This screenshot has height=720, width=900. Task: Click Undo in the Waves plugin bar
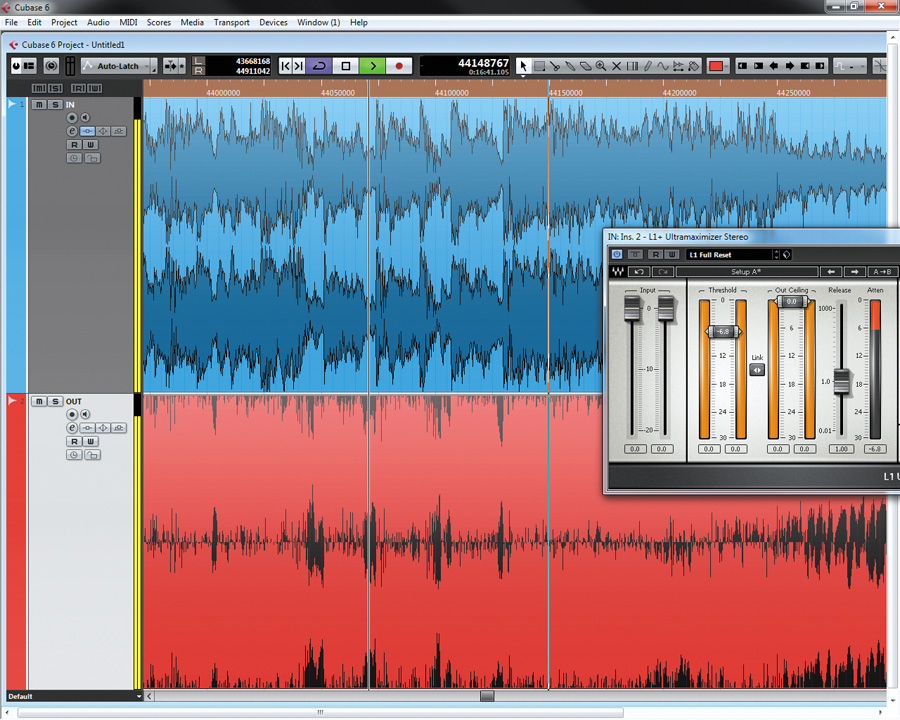point(639,272)
